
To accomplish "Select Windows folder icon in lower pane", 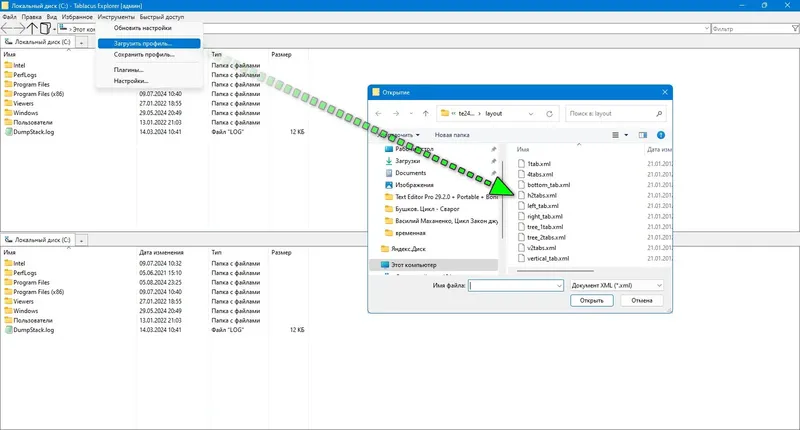I will tap(8, 311).
